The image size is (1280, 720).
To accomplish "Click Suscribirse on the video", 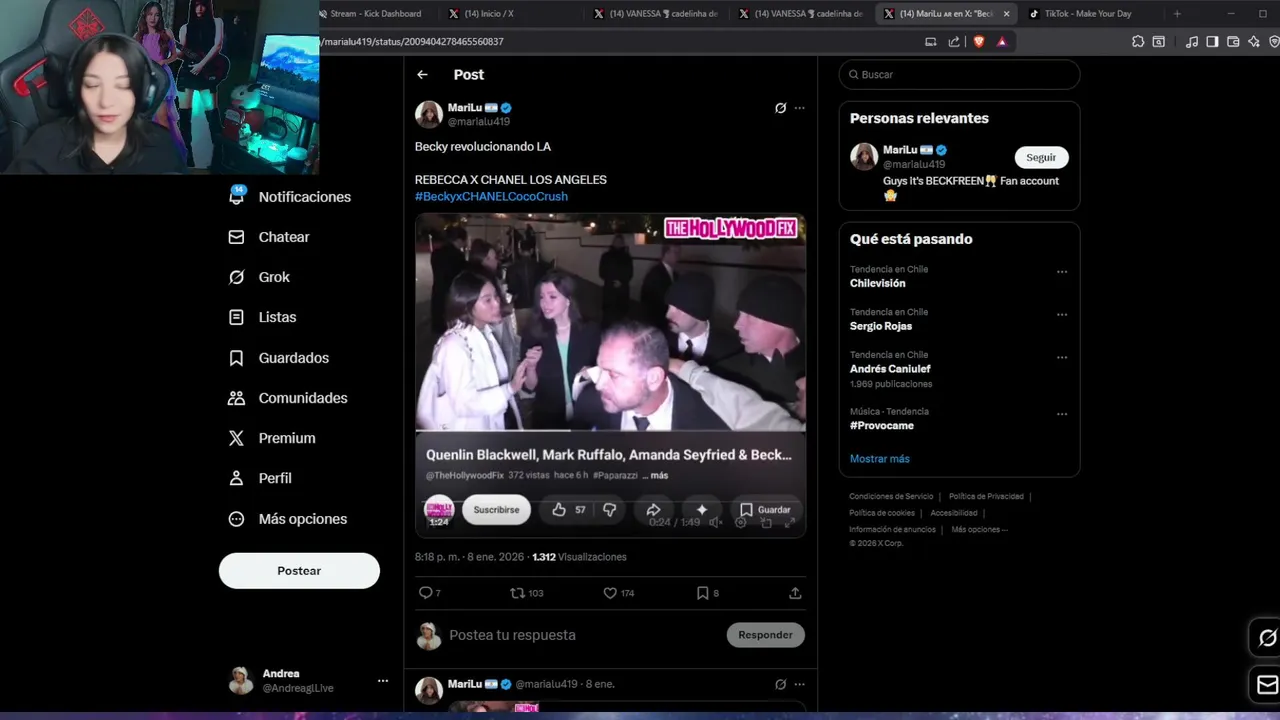I will (496, 510).
